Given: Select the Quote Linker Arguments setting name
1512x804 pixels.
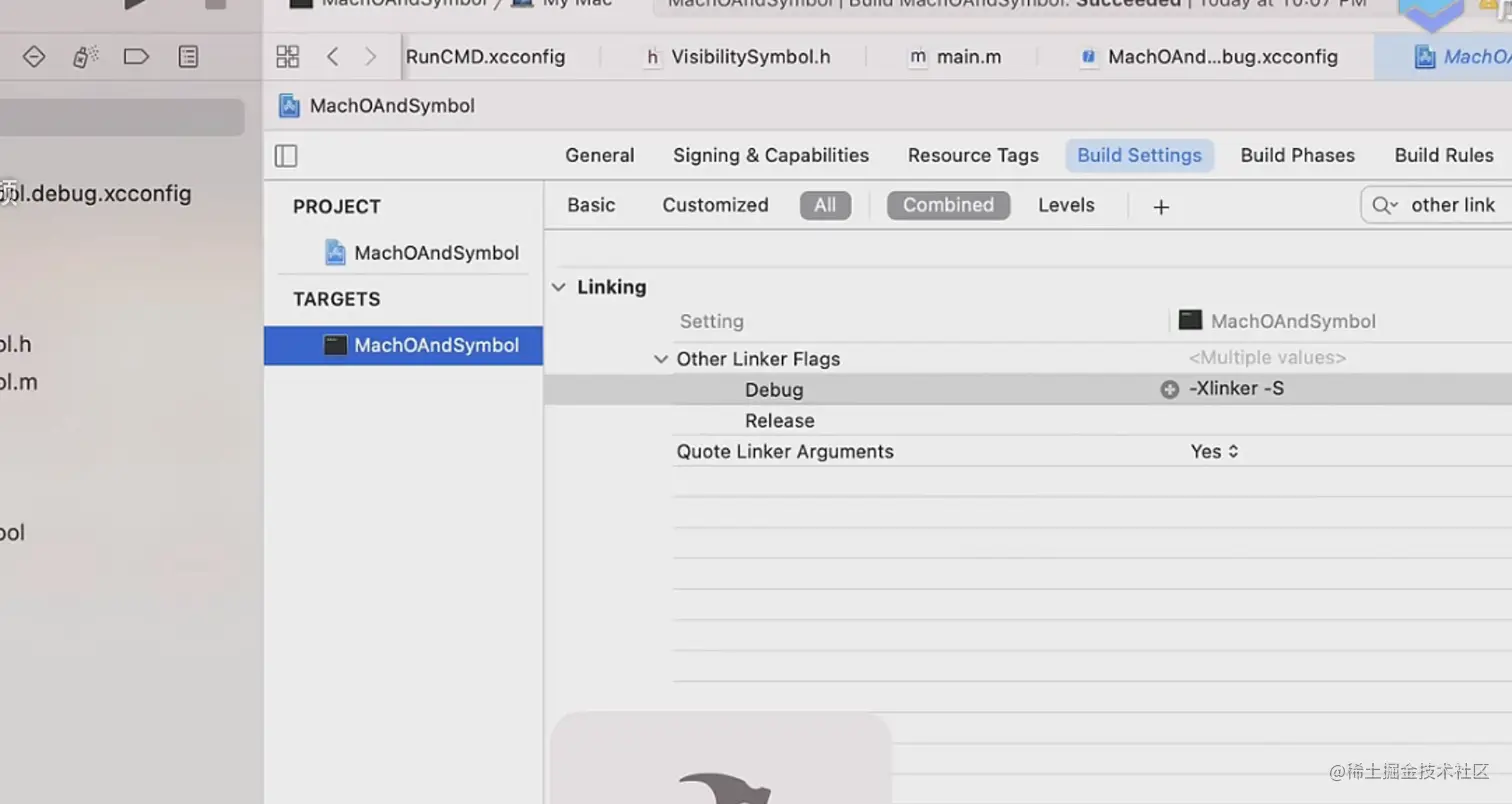Looking at the screenshot, I should click(785, 451).
